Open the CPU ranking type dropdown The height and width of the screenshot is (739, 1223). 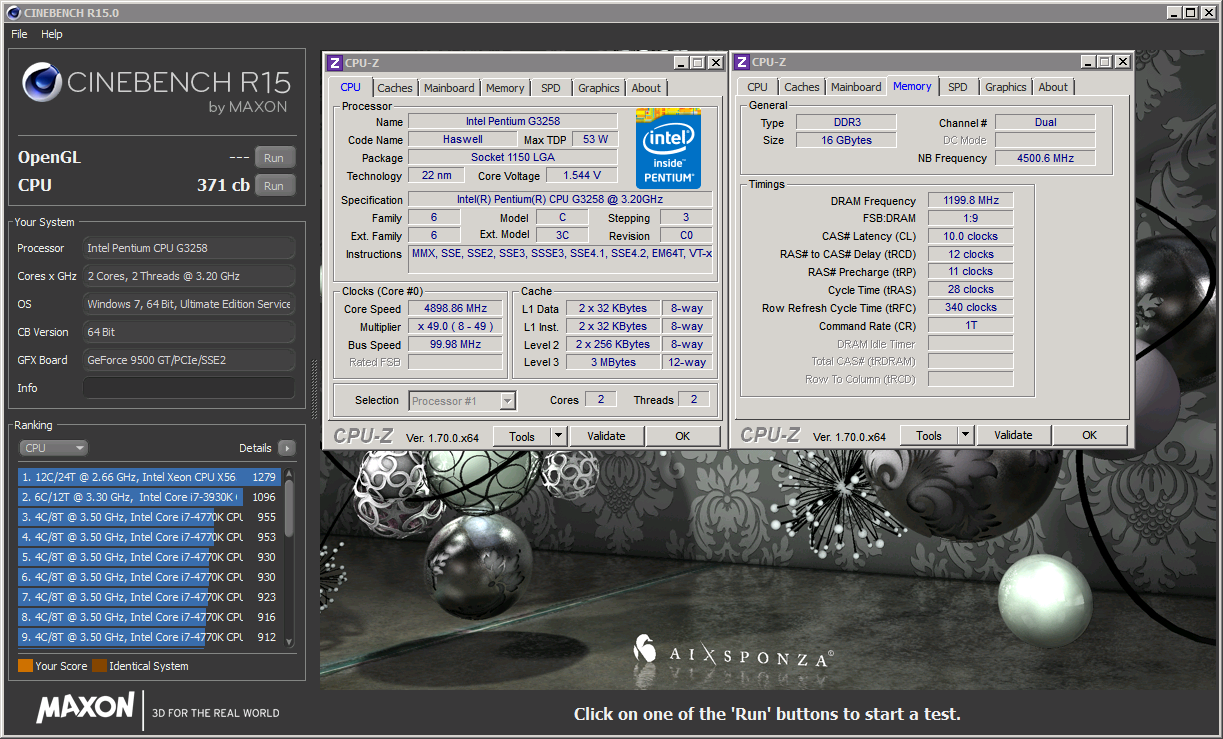54,448
